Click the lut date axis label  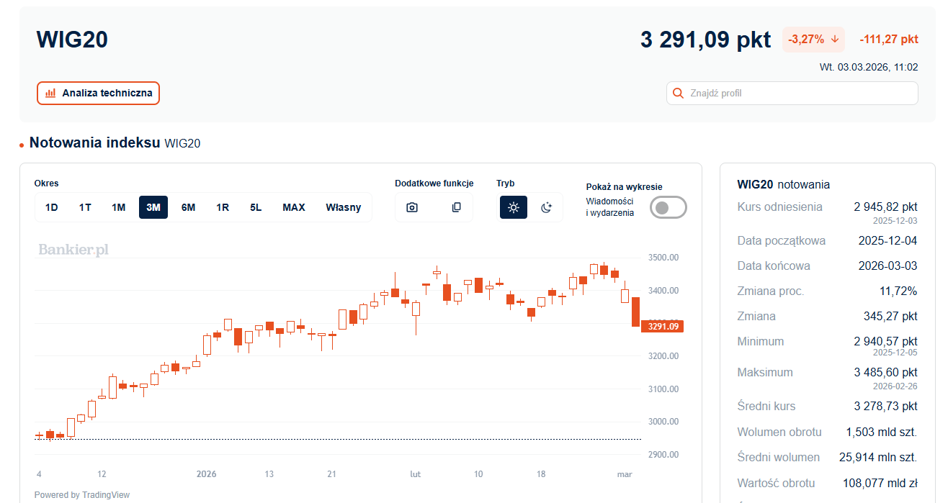point(415,474)
